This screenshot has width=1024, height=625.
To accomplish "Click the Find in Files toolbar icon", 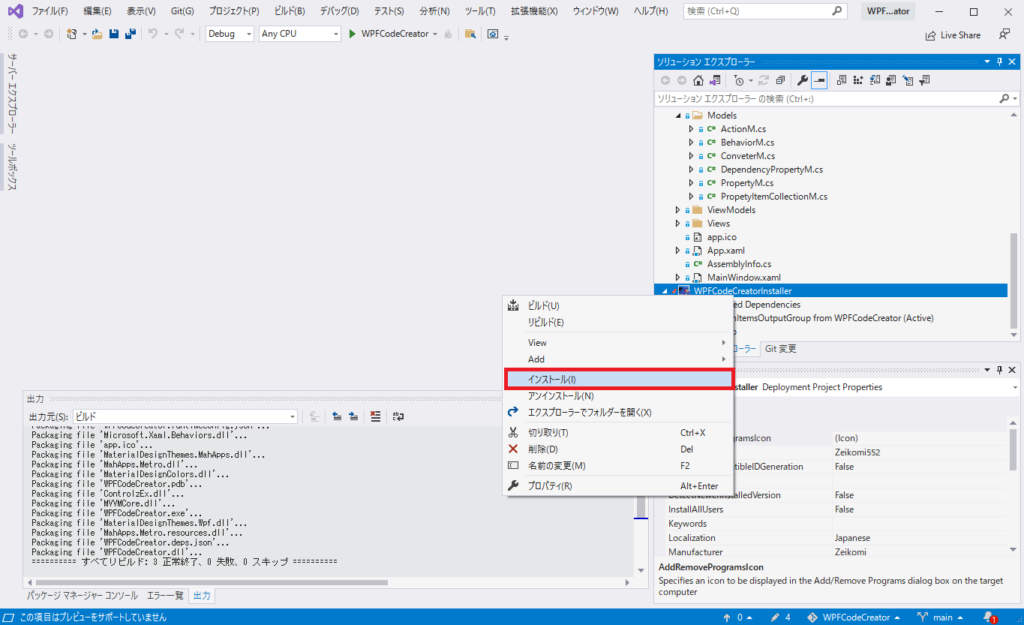I will [470, 34].
